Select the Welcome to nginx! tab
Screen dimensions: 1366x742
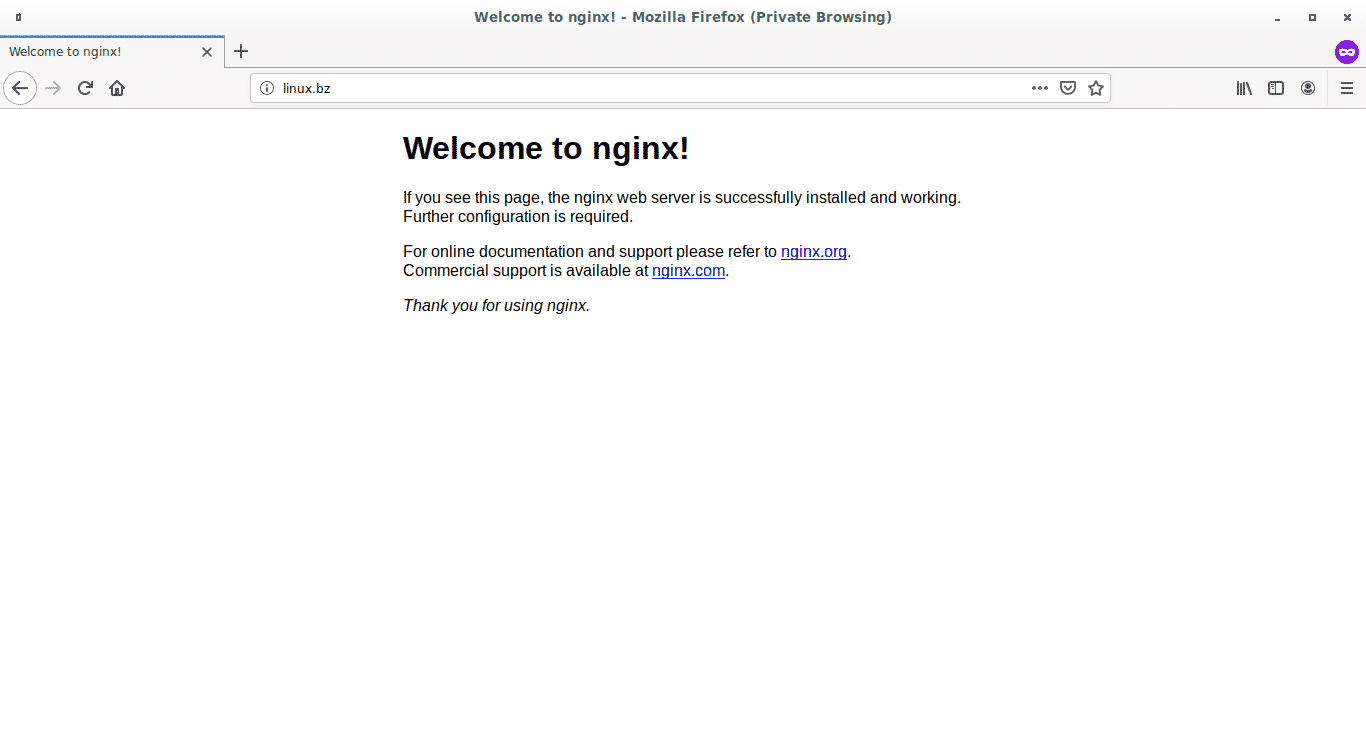coord(111,51)
